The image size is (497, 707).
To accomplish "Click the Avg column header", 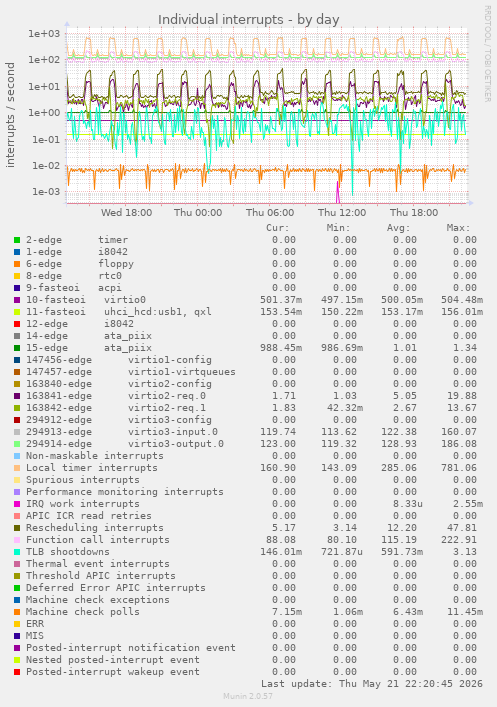I will tap(399, 228).
